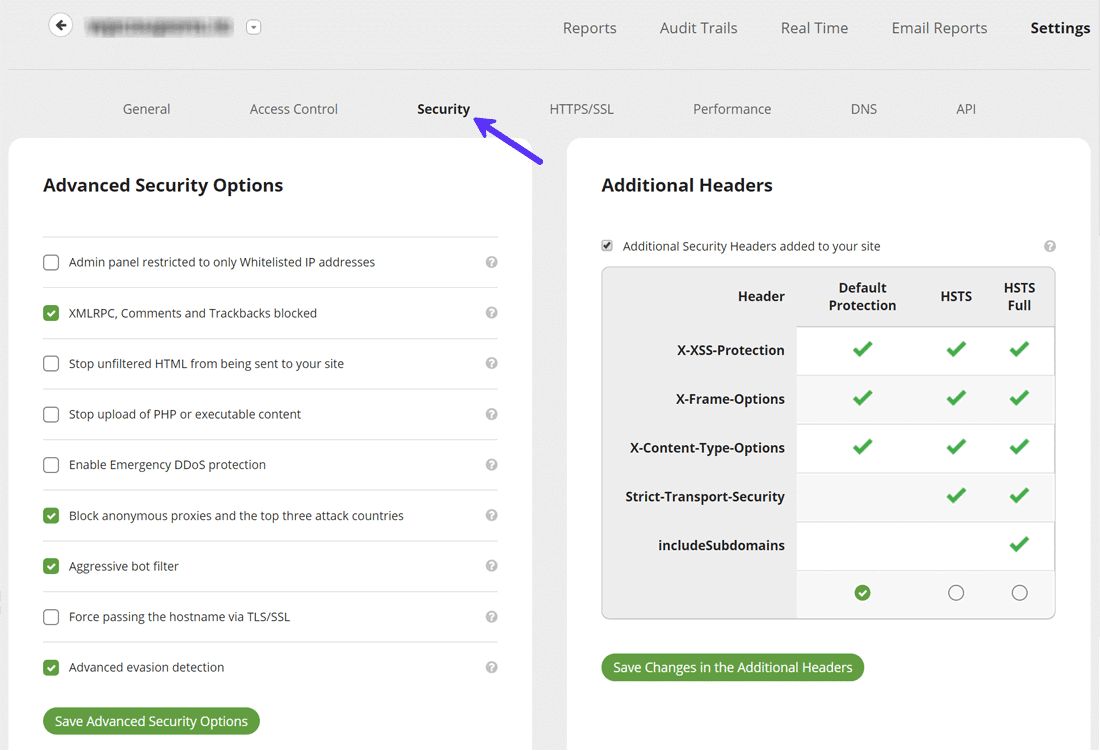Click help icon for Advanced evasion detection
Viewport: 1100px width, 751px height.
491,667
